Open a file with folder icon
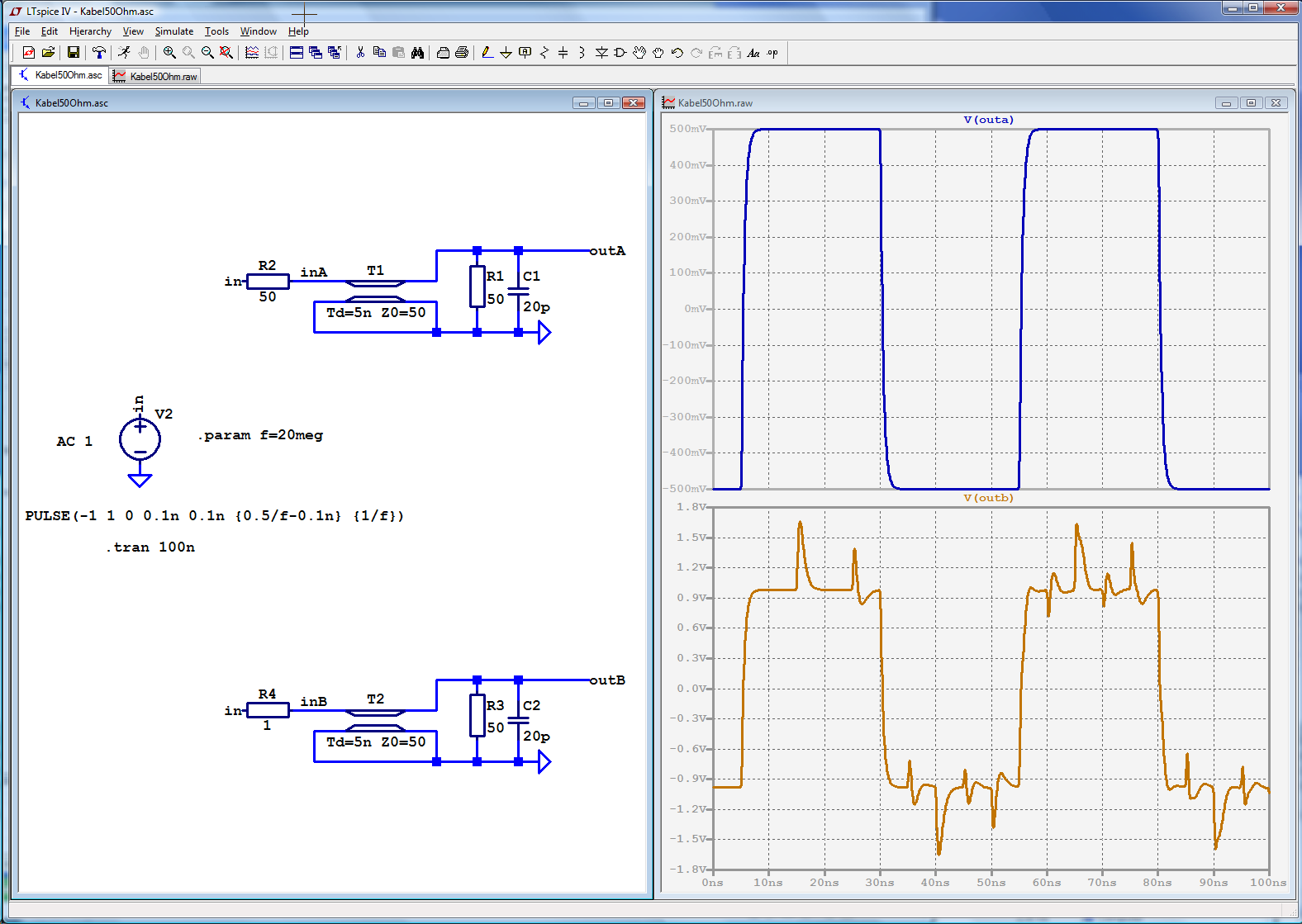1302x924 pixels. pos(49,53)
